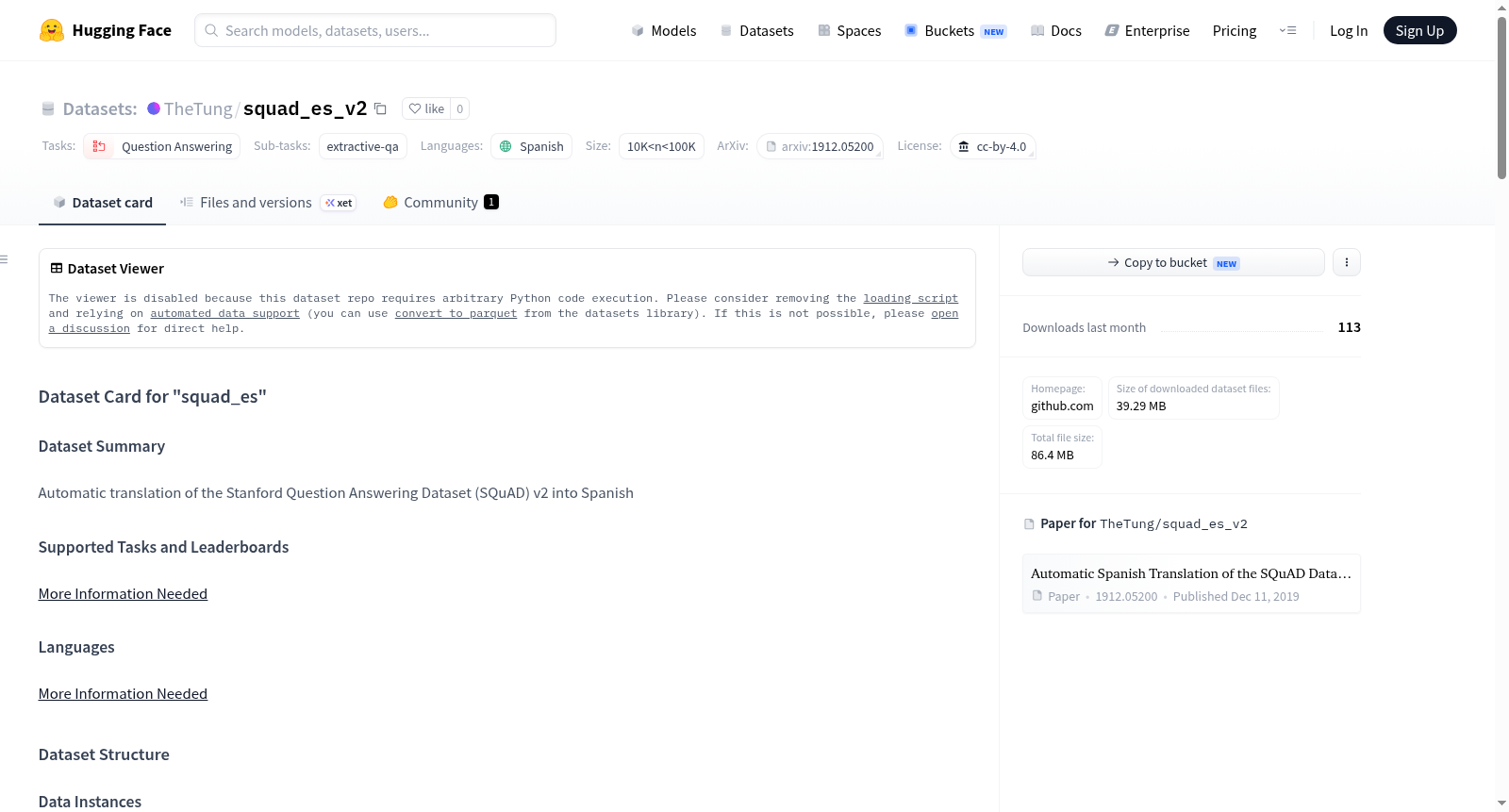Go to Models page
1509x812 pixels.
click(x=664, y=30)
